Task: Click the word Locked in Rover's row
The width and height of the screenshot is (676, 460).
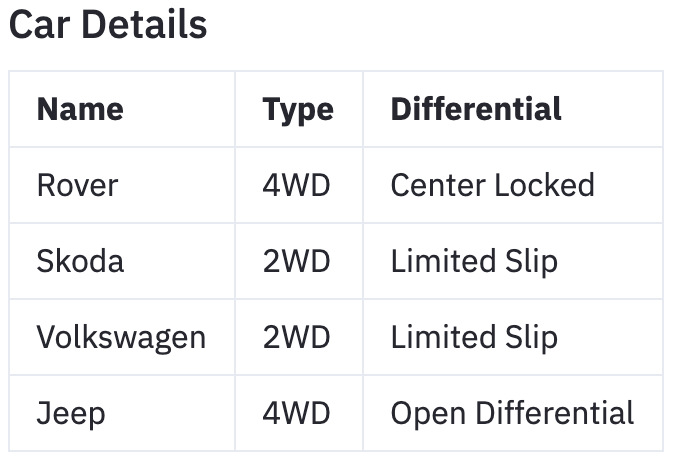Action: click(547, 185)
